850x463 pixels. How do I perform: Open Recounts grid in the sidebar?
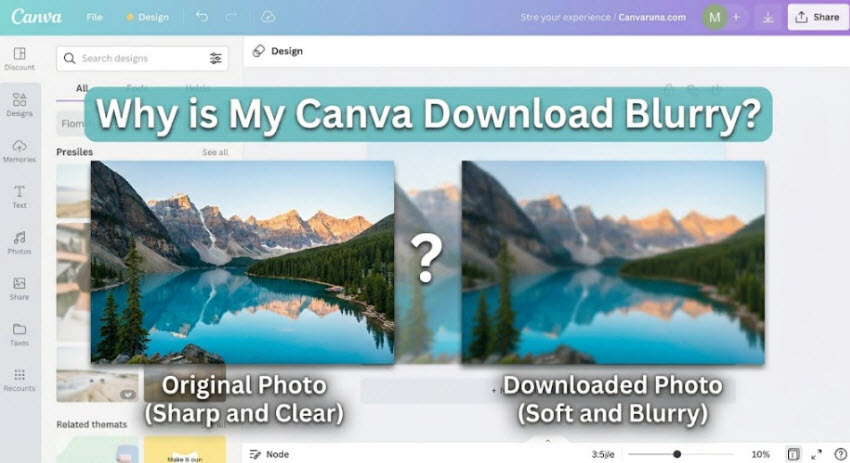coord(20,380)
